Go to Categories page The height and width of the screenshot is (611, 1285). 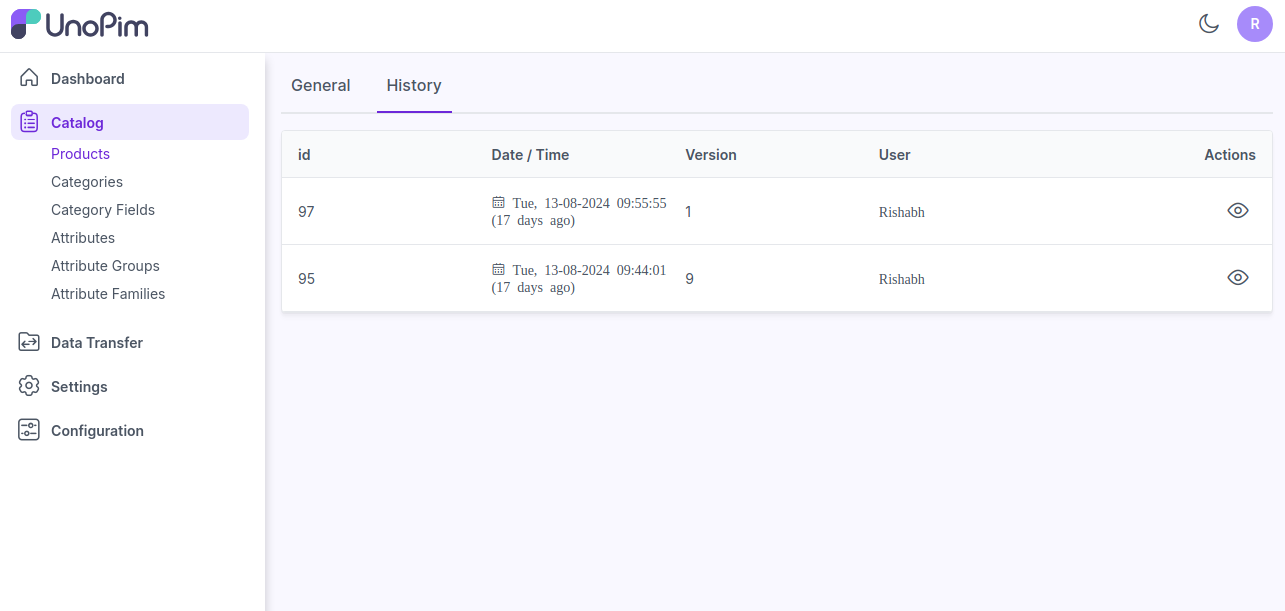[x=87, y=182]
